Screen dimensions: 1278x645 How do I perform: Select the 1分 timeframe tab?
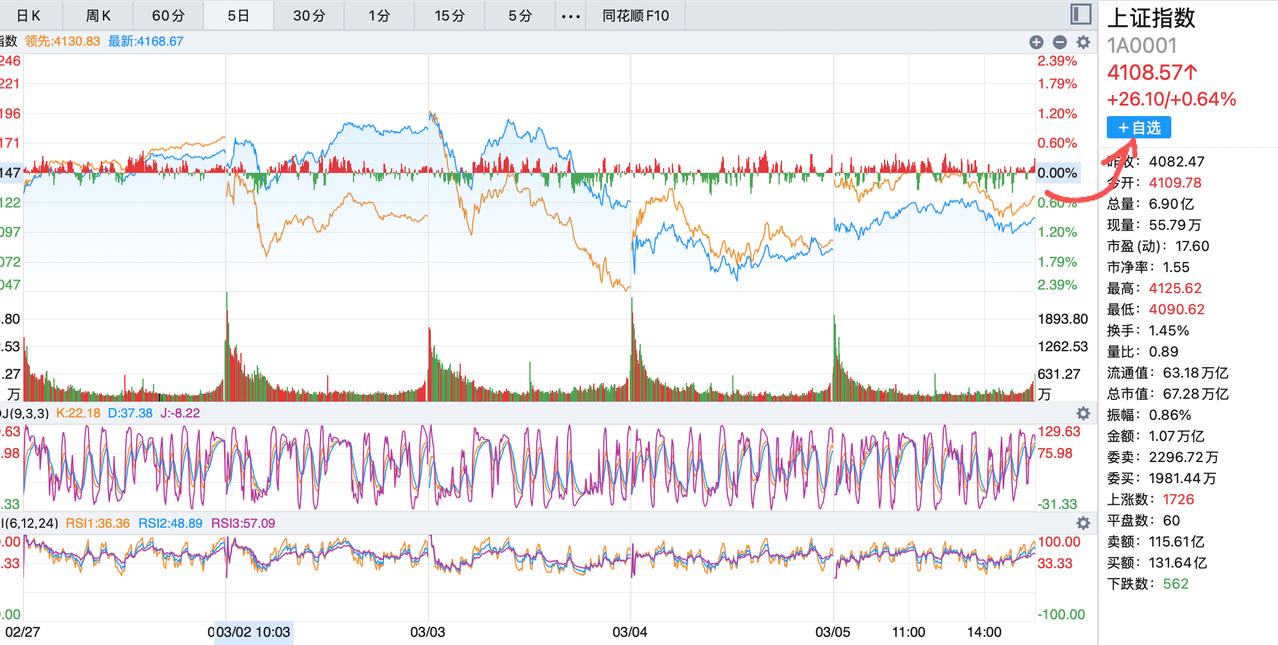[379, 16]
